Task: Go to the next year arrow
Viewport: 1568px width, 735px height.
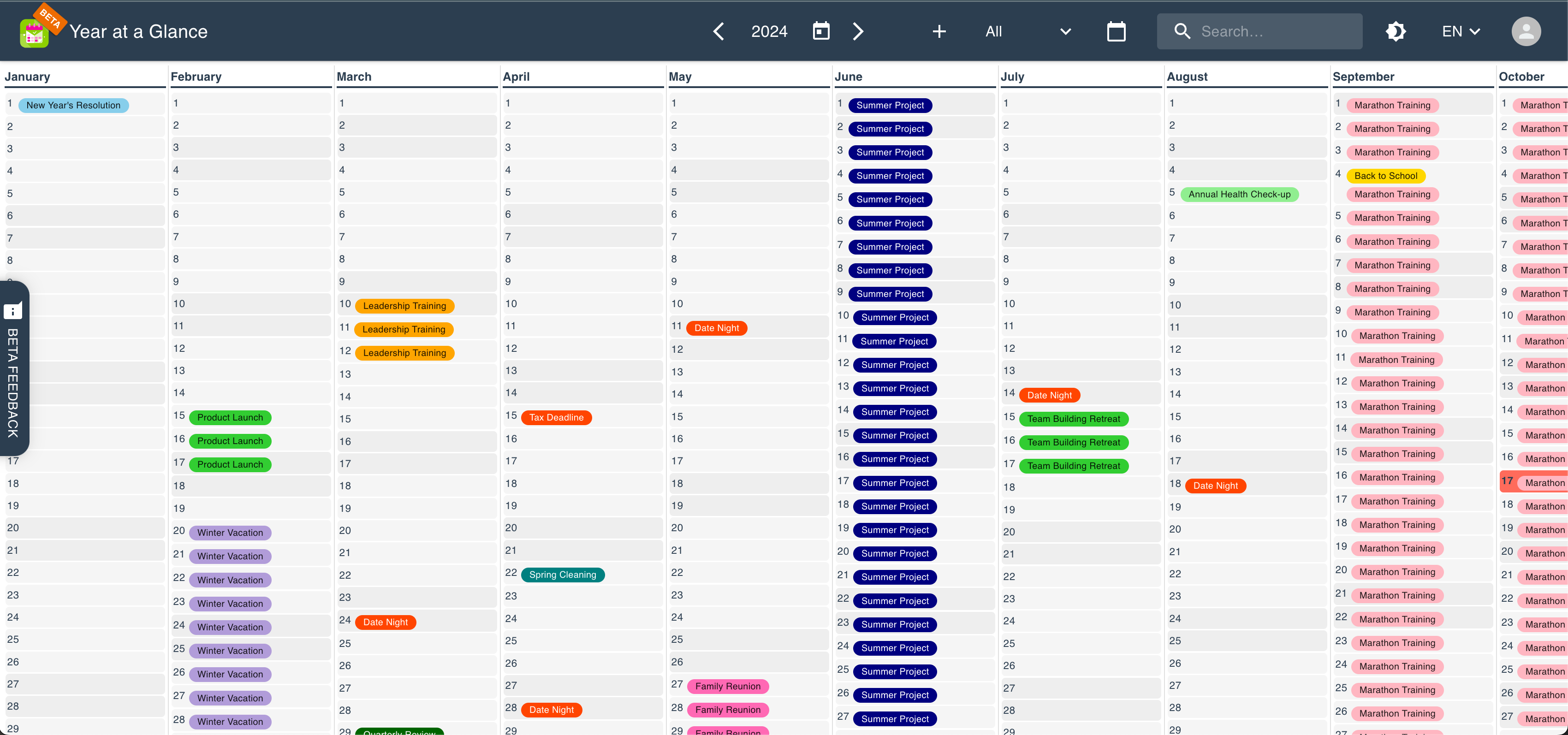Action: point(858,32)
